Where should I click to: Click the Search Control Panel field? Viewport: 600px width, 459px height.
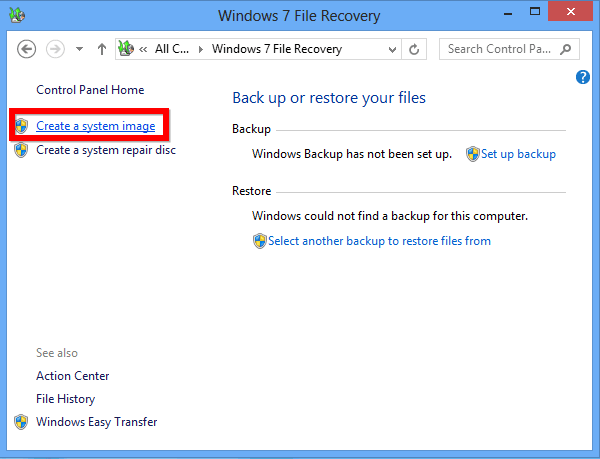[x=500, y=49]
